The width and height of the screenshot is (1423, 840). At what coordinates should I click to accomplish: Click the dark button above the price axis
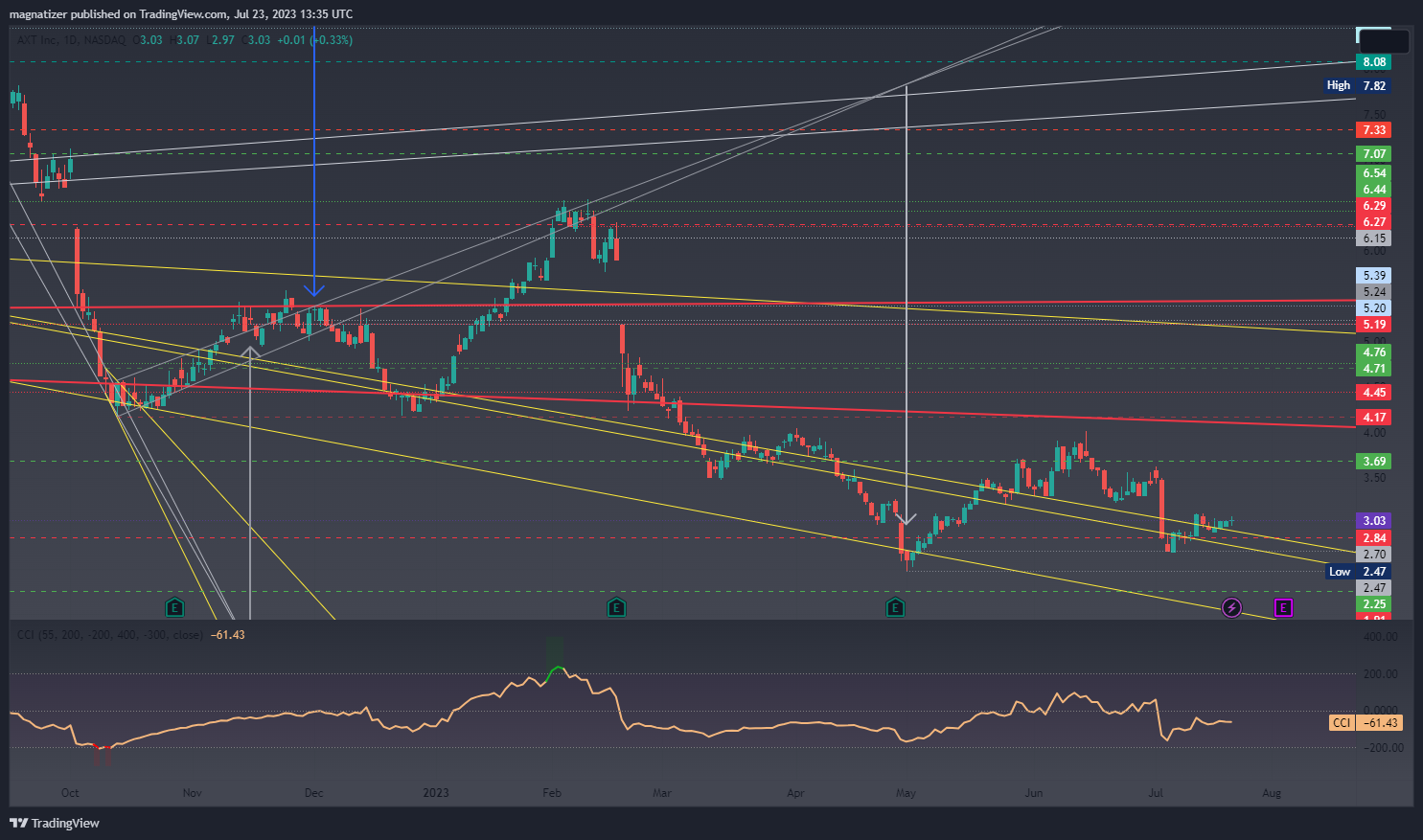click(x=1384, y=41)
